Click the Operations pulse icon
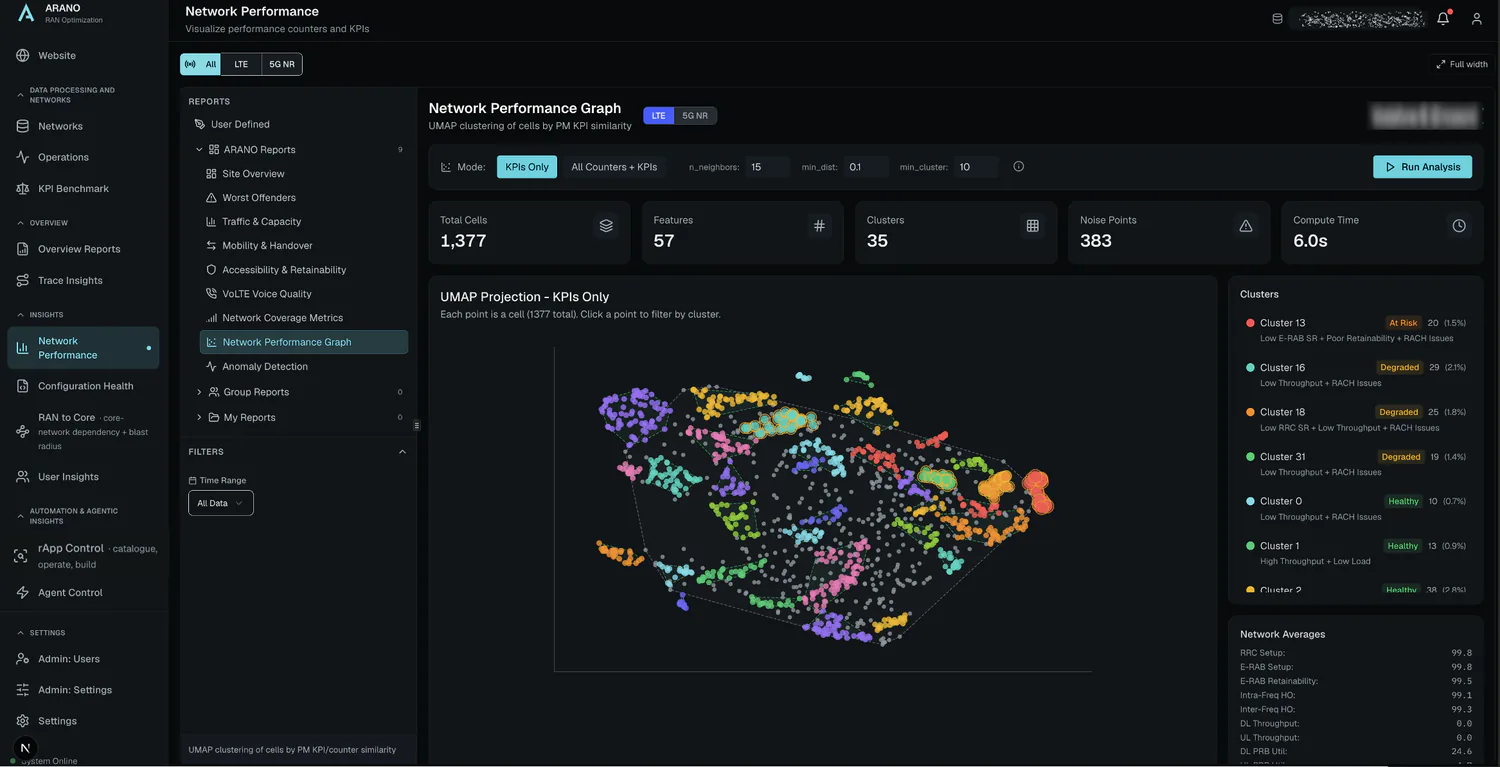This screenshot has width=1500, height=767. tap(23, 157)
